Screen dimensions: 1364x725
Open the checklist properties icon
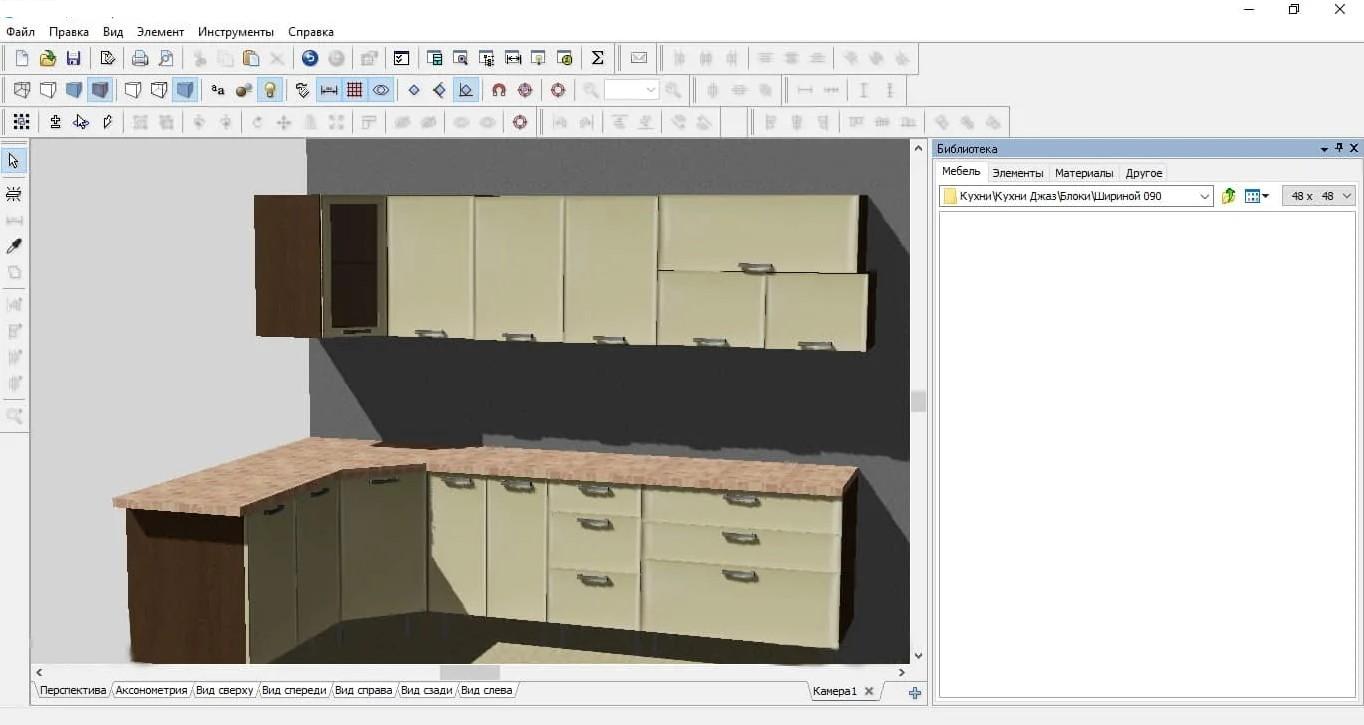pyautogui.click(x=401, y=58)
